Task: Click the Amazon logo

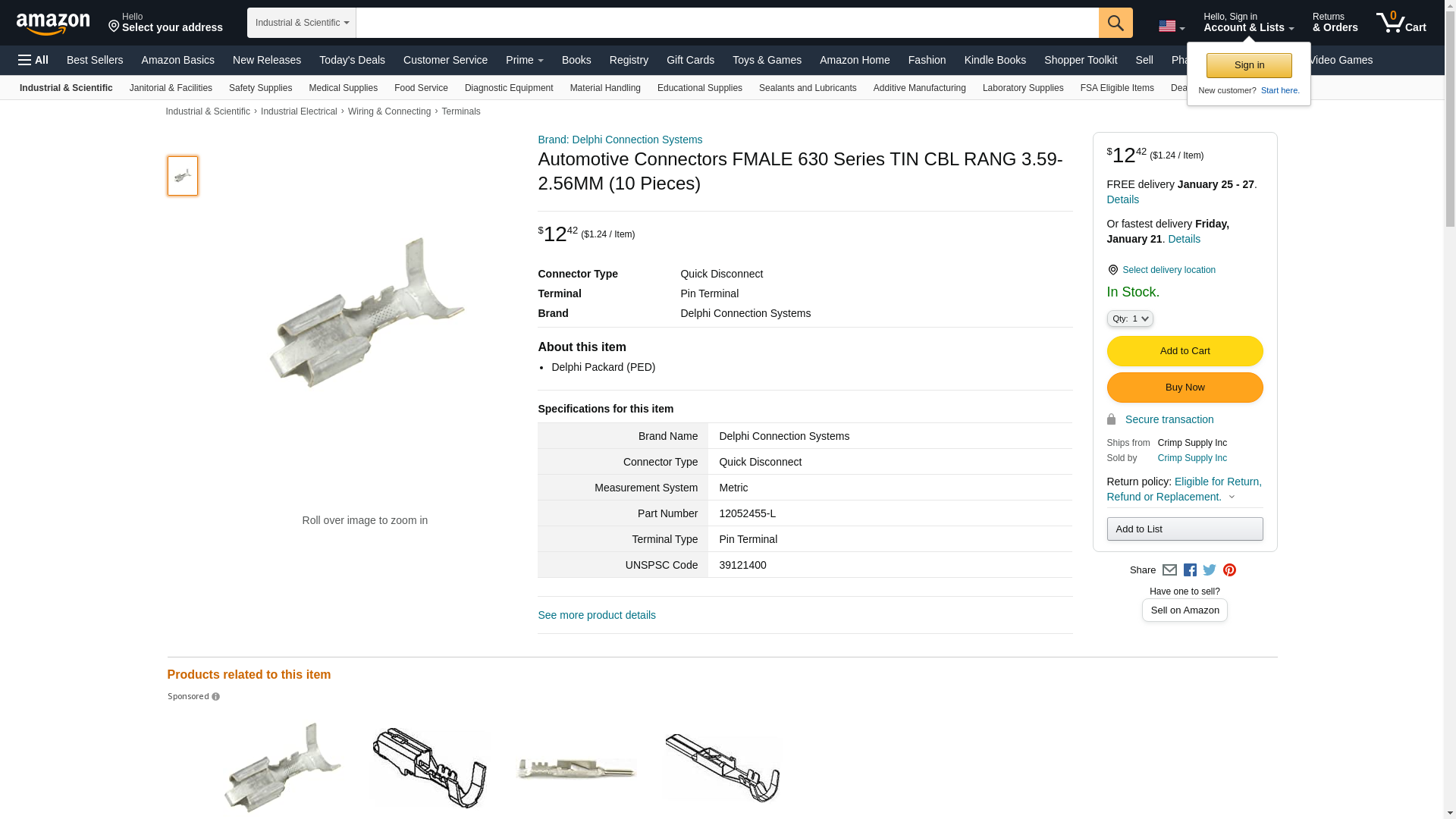Action: pyautogui.click(x=53, y=24)
